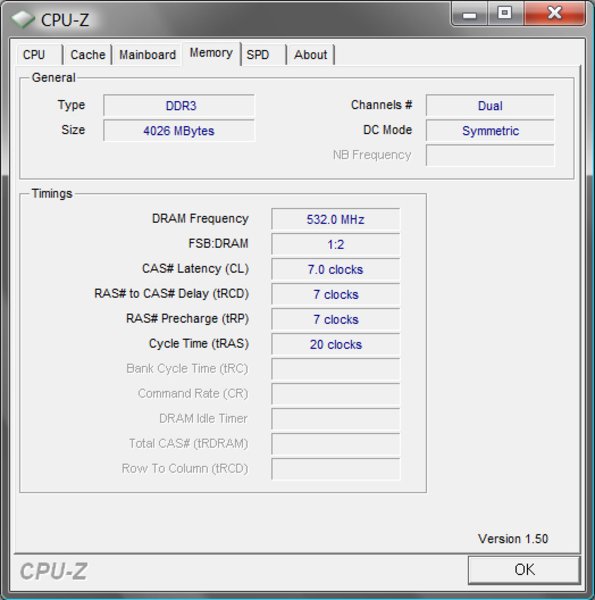The image size is (595, 600).
Task: Click the CPU-Z chip icon in title bar
Action: (23, 19)
